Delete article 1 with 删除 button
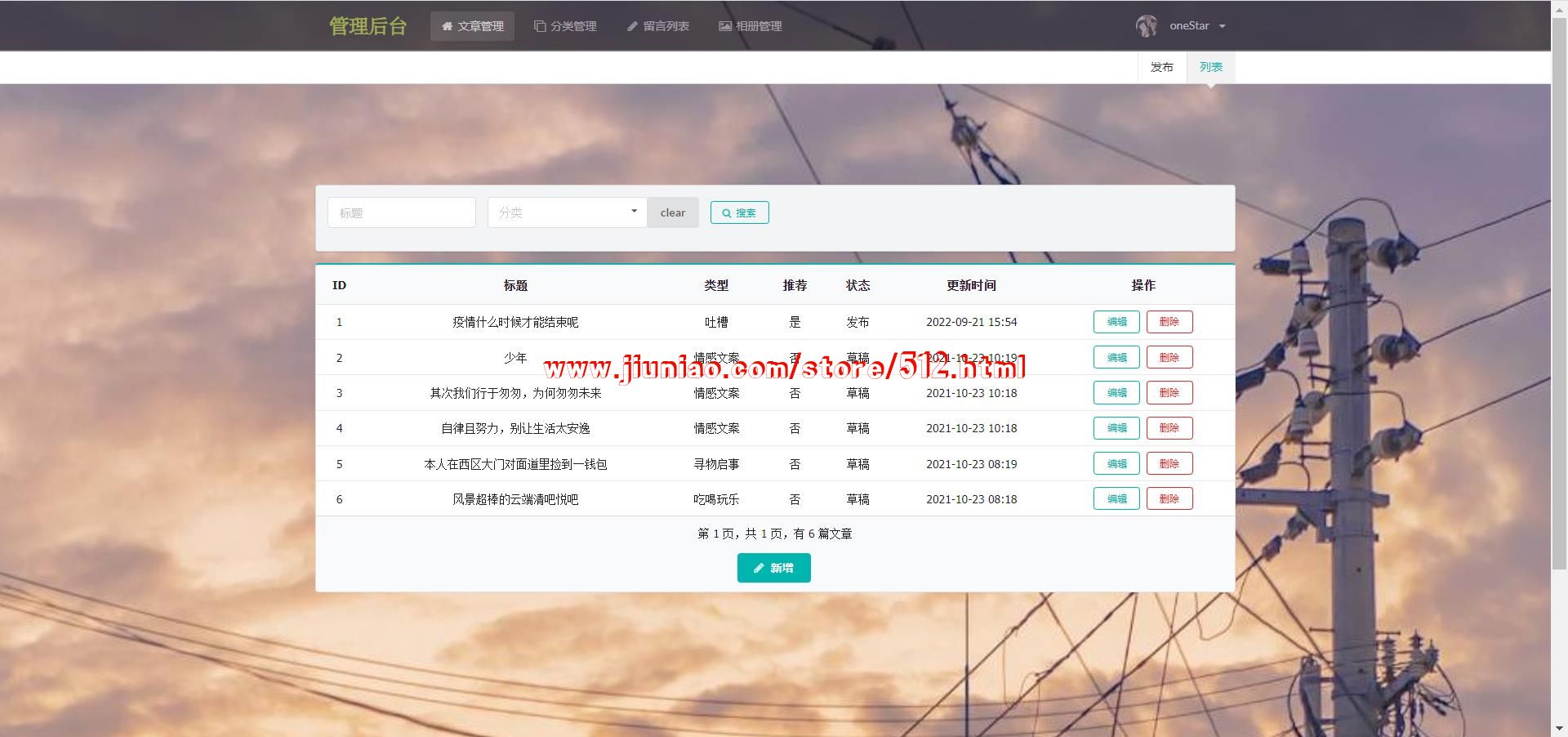This screenshot has width=1568, height=737. 1169,322
